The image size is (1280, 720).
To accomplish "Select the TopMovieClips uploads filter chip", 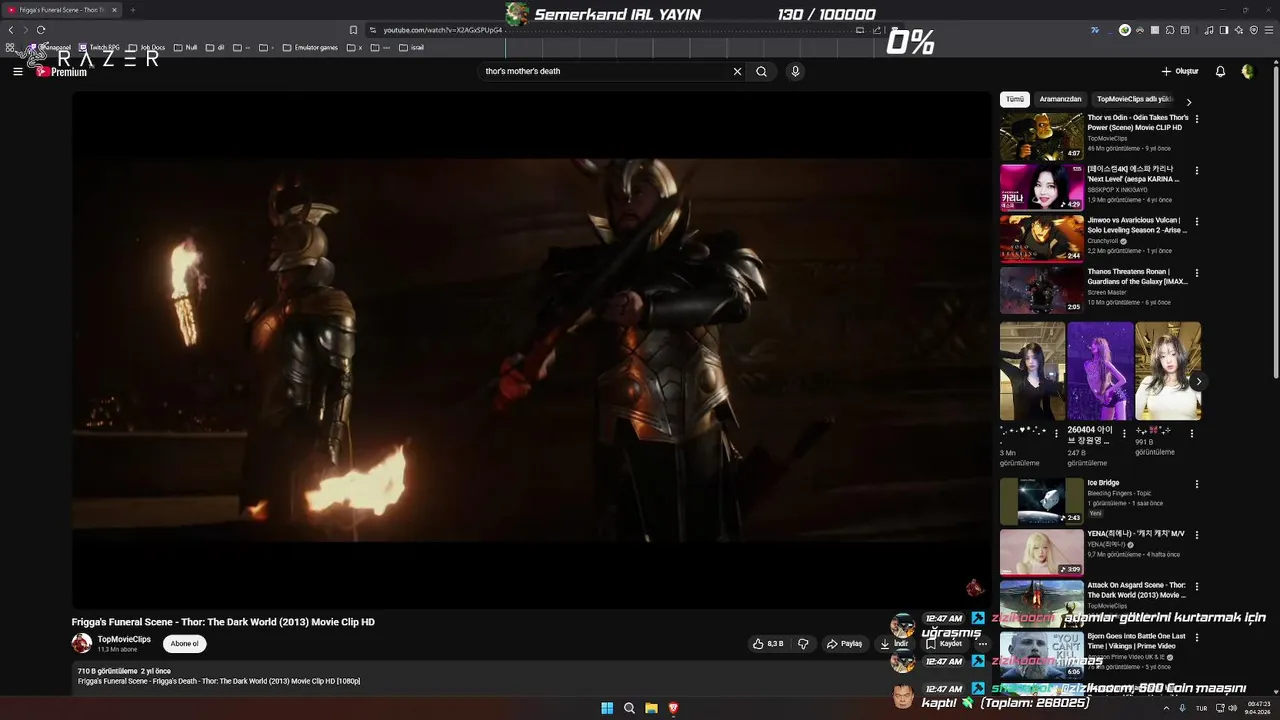I will point(1134,99).
